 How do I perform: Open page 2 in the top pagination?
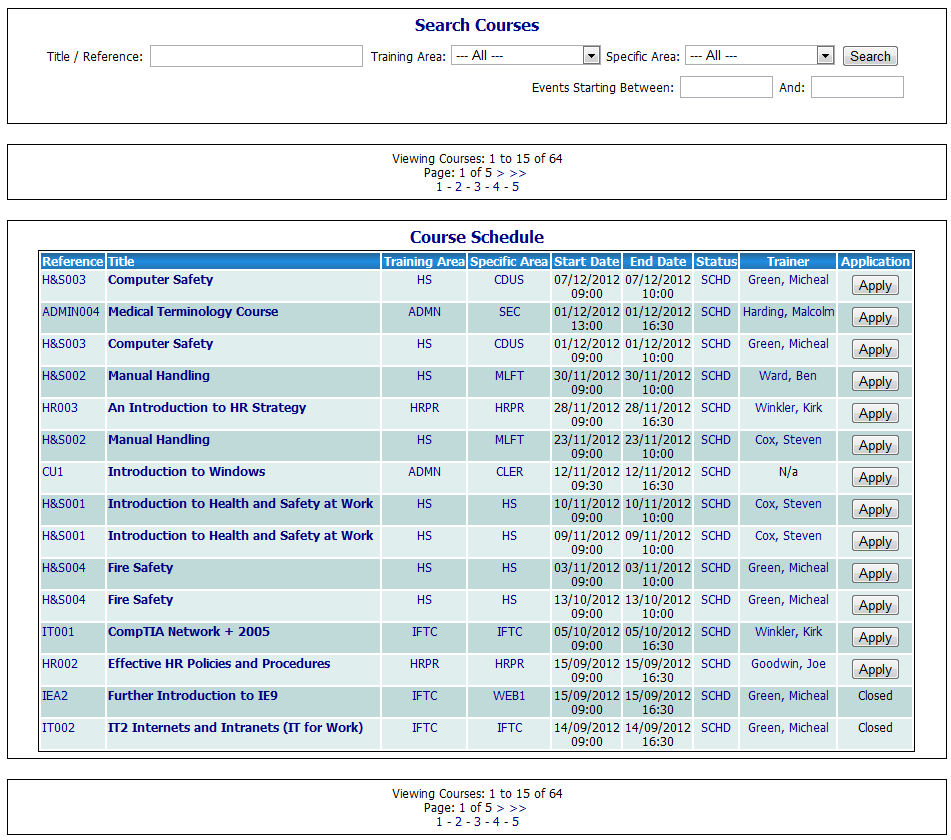[459, 187]
